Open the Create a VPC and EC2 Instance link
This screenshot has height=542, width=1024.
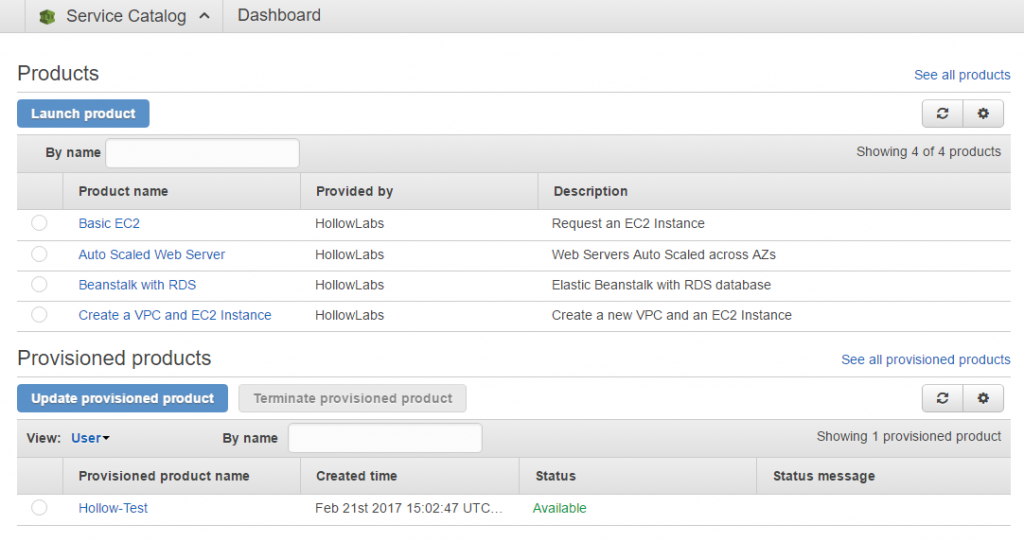pyautogui.click(x=175, y=315)
